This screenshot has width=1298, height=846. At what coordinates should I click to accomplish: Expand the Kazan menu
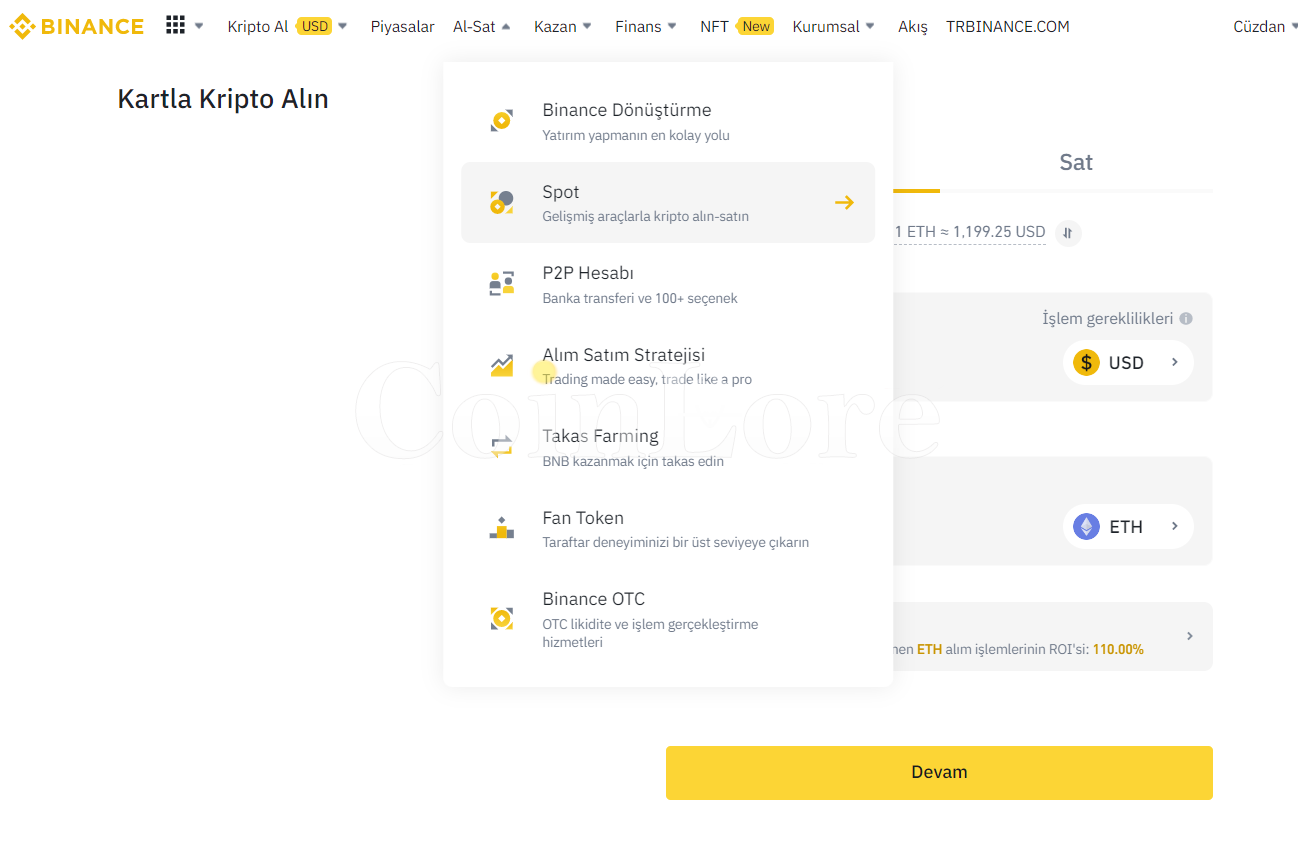coord(563,26)
